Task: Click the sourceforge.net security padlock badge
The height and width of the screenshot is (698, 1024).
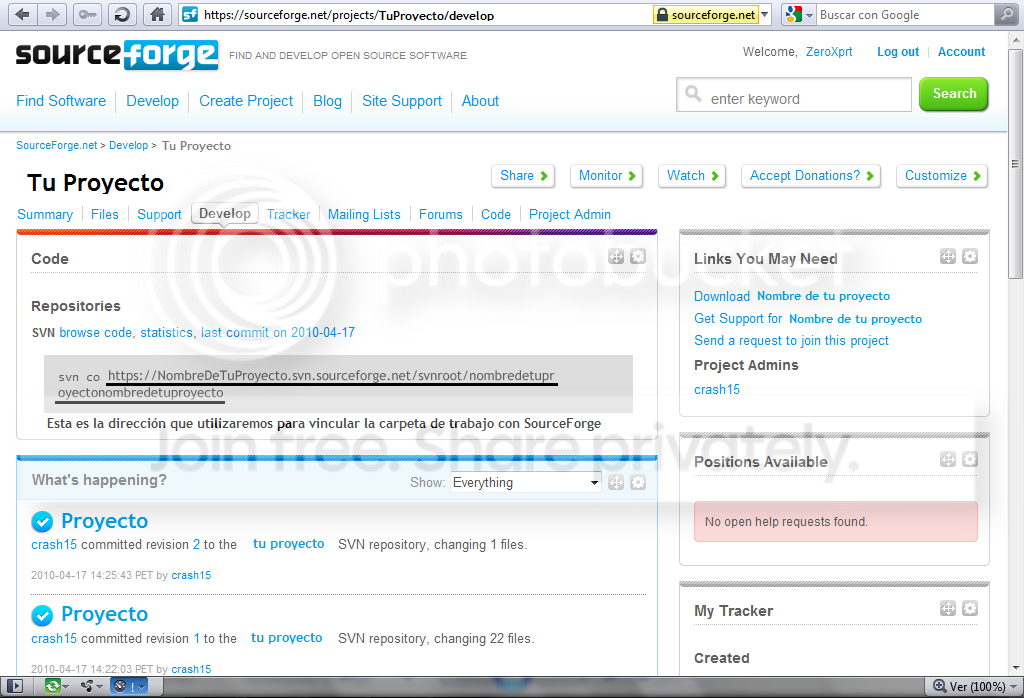Action: 706,14
